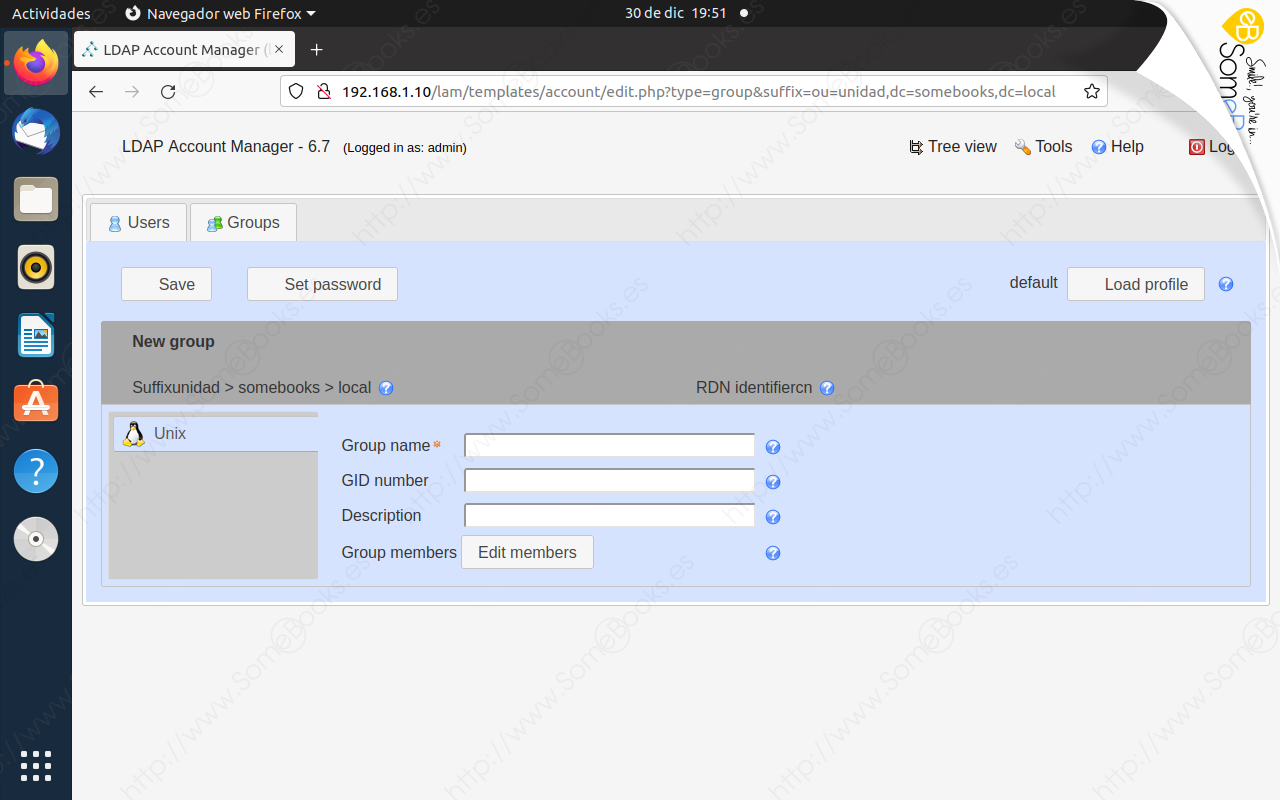Click the help icon beside Load profile

pyautogui.click(x=1225, y=284)
